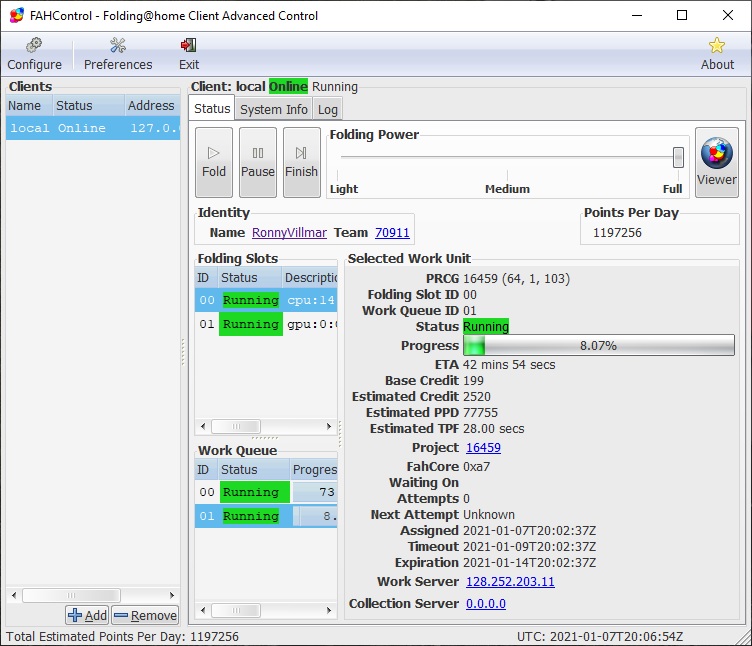Image resolution: width=752 pixels, height=646 pixels.
Task: Click the Add client plus button
Action: click(x=87, y=615)
